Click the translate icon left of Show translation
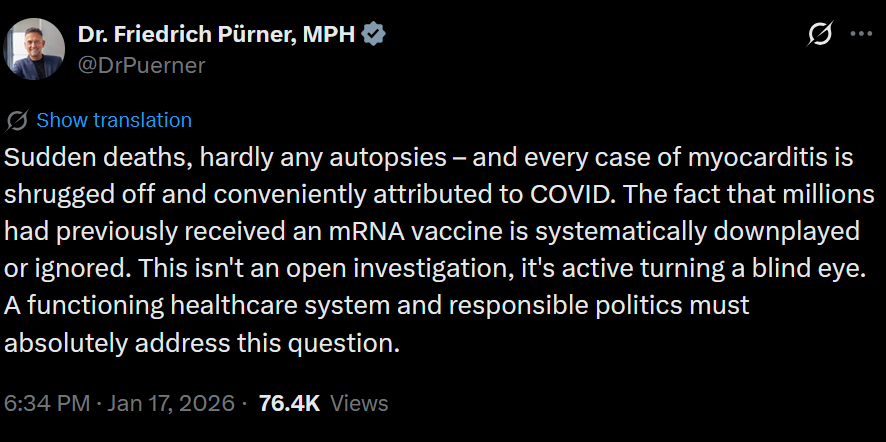This screenshot has height=442, width=886. (17, 121)
